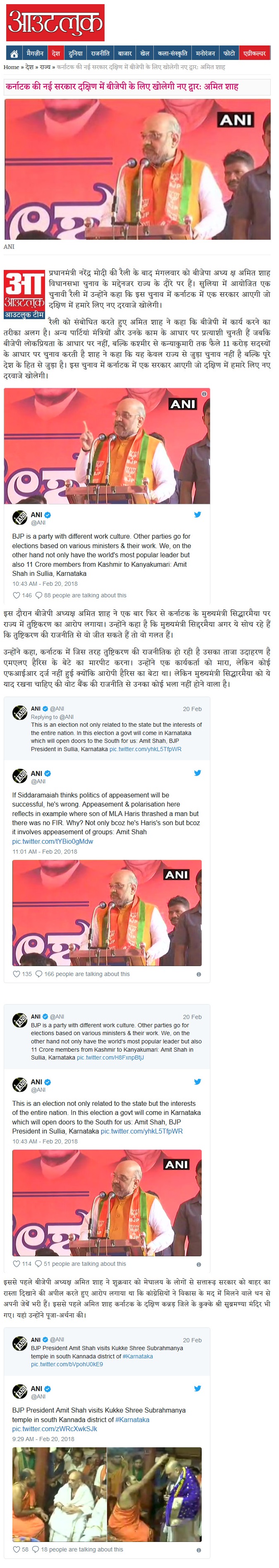Open the pic.twitter.com/tYBio0gMdw link
The height and width of the screenshot is (1568, 279).
(x=52, y=841)
